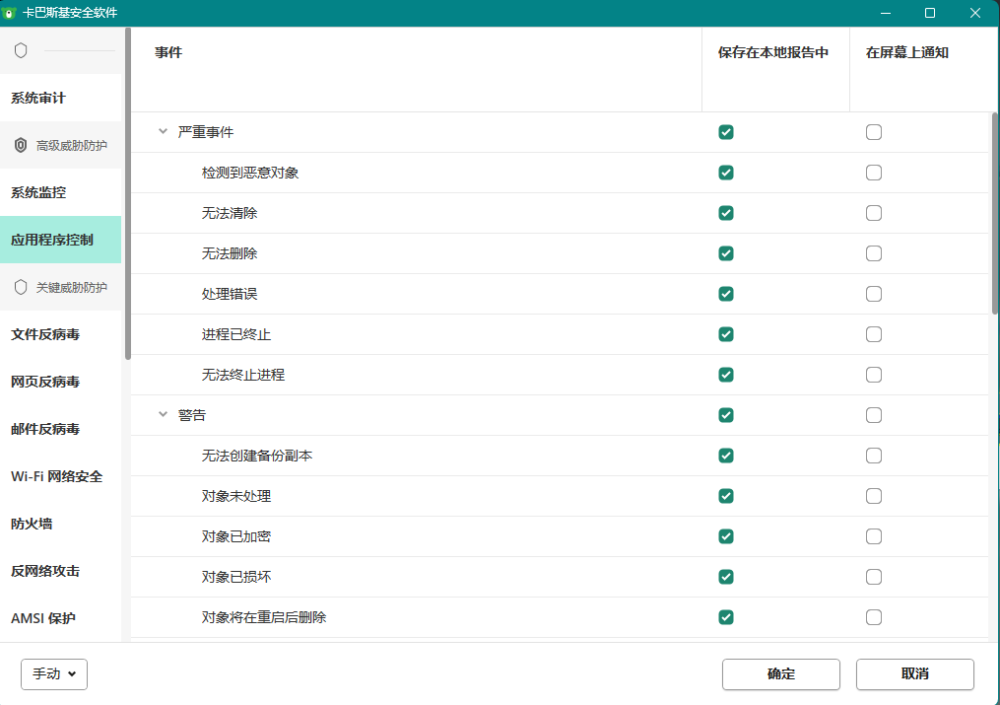The width and height of the screenshot is (1000, 705).
Task: Enable on-screen notification for 进程已终止
Action: coord(874,334)
